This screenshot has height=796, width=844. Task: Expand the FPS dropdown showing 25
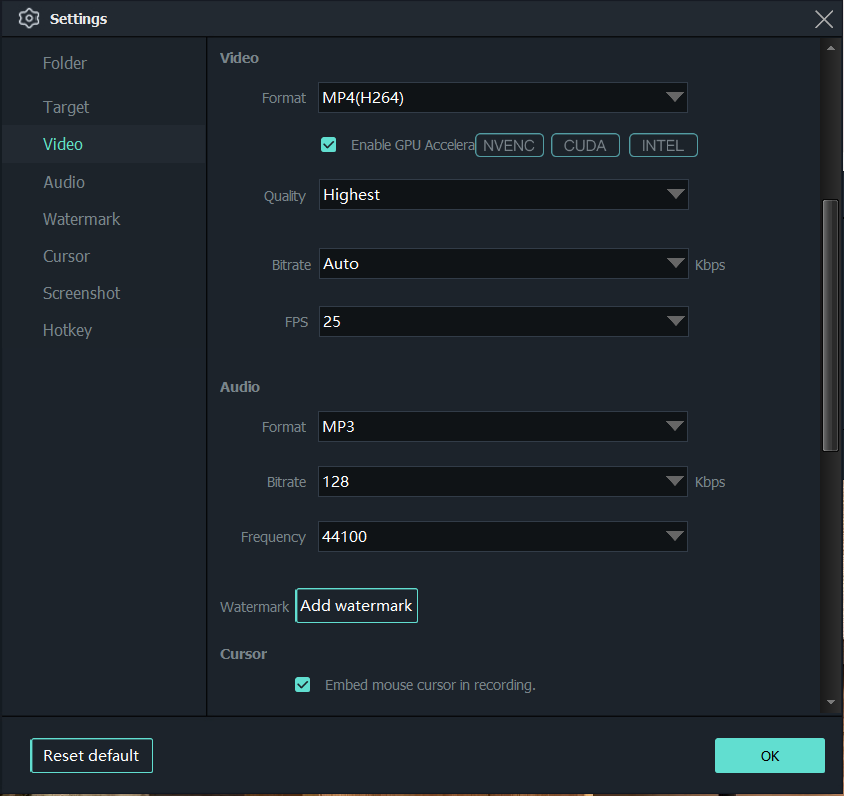503,321
